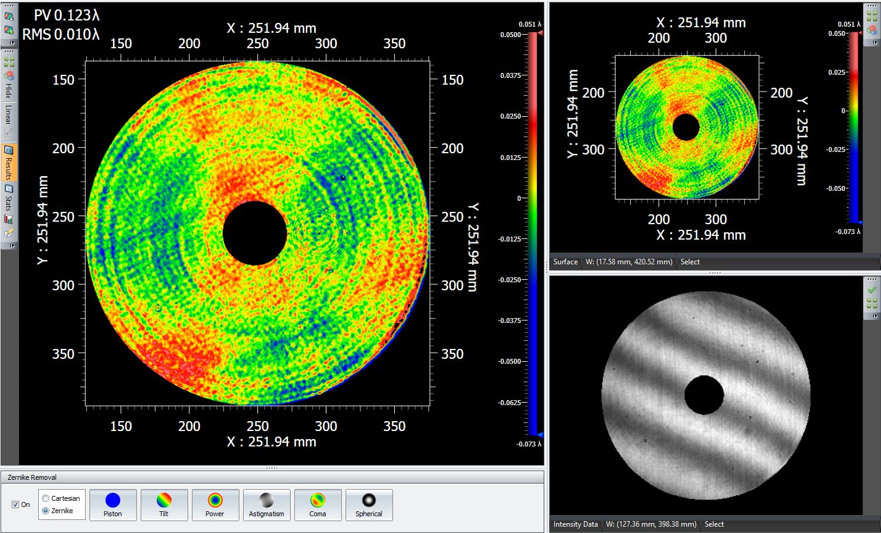Uncheck the Zernike Removal On checkbox
Image resolution: width=881 pixels, height=533 pixels.
coord(15,505)
